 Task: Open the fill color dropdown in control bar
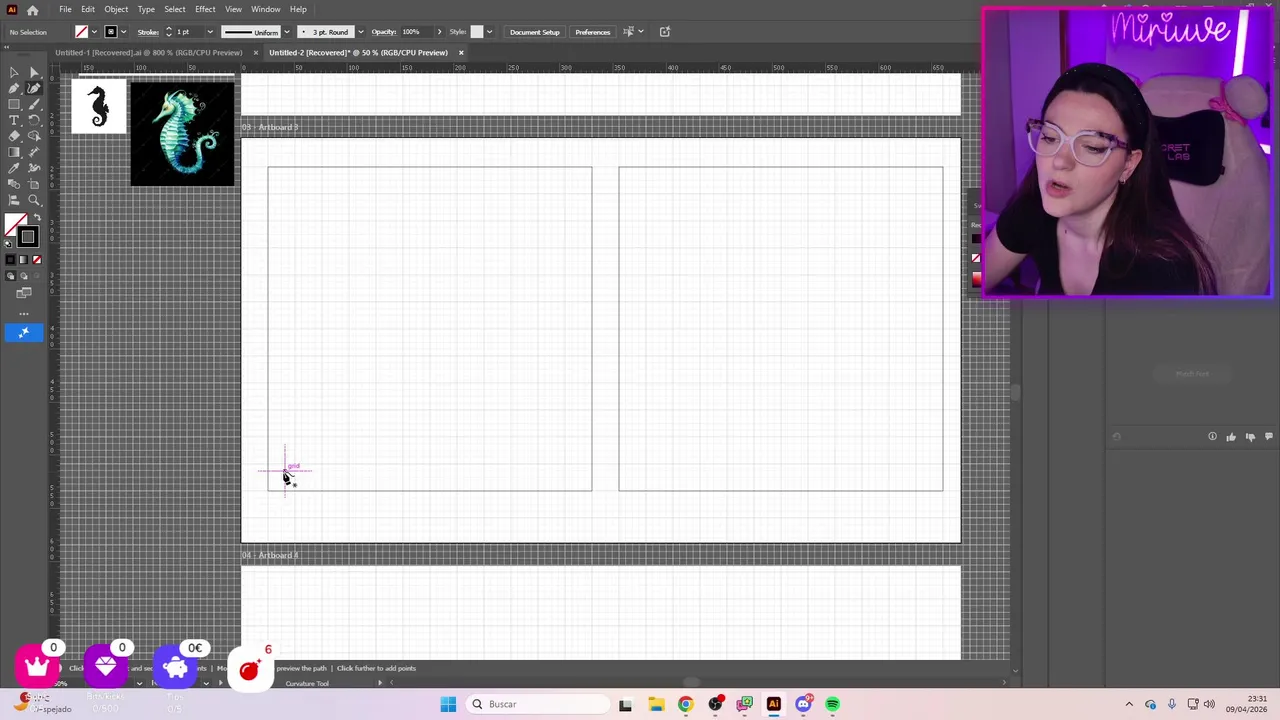click(94, 32)
